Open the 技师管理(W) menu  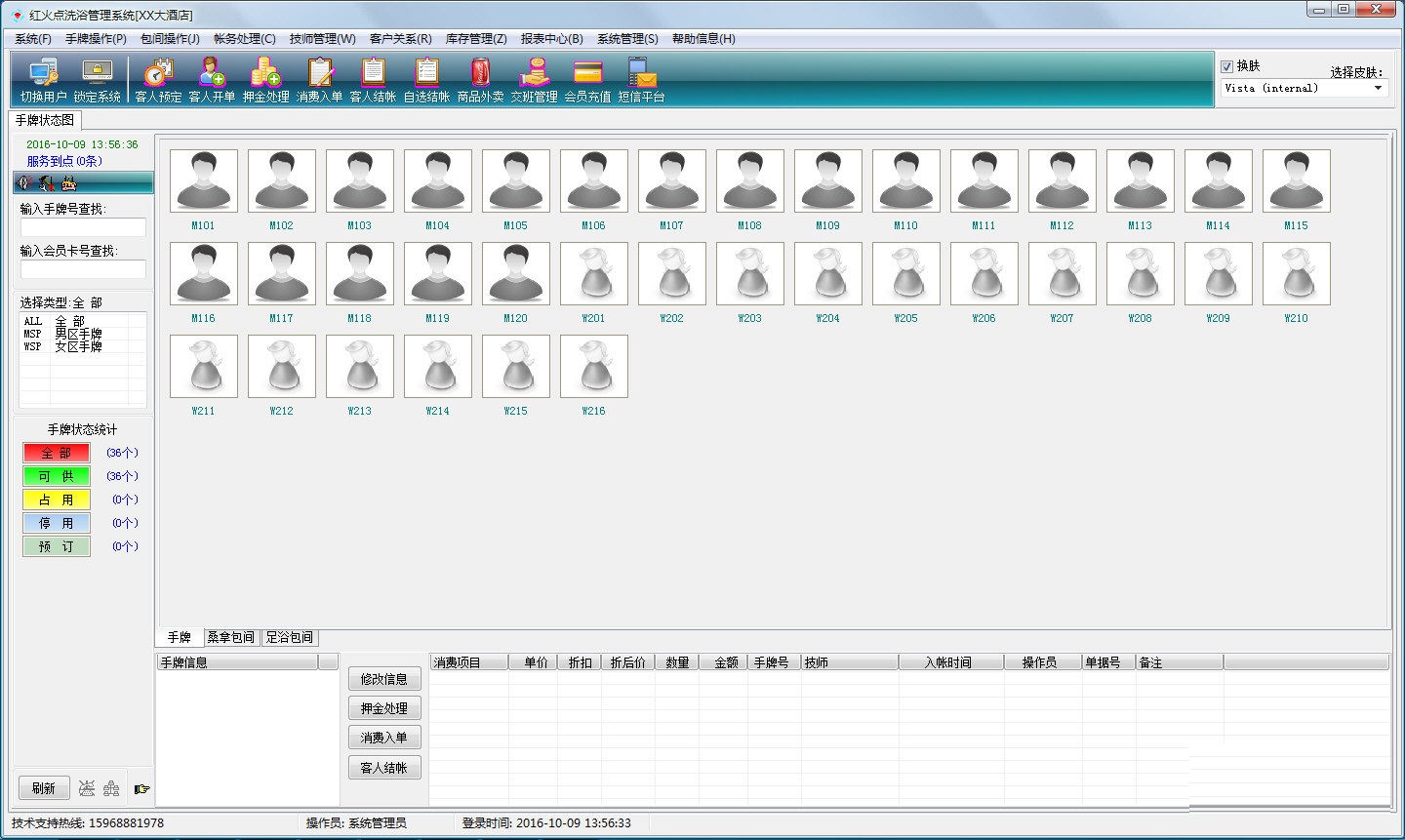[322, 39]
